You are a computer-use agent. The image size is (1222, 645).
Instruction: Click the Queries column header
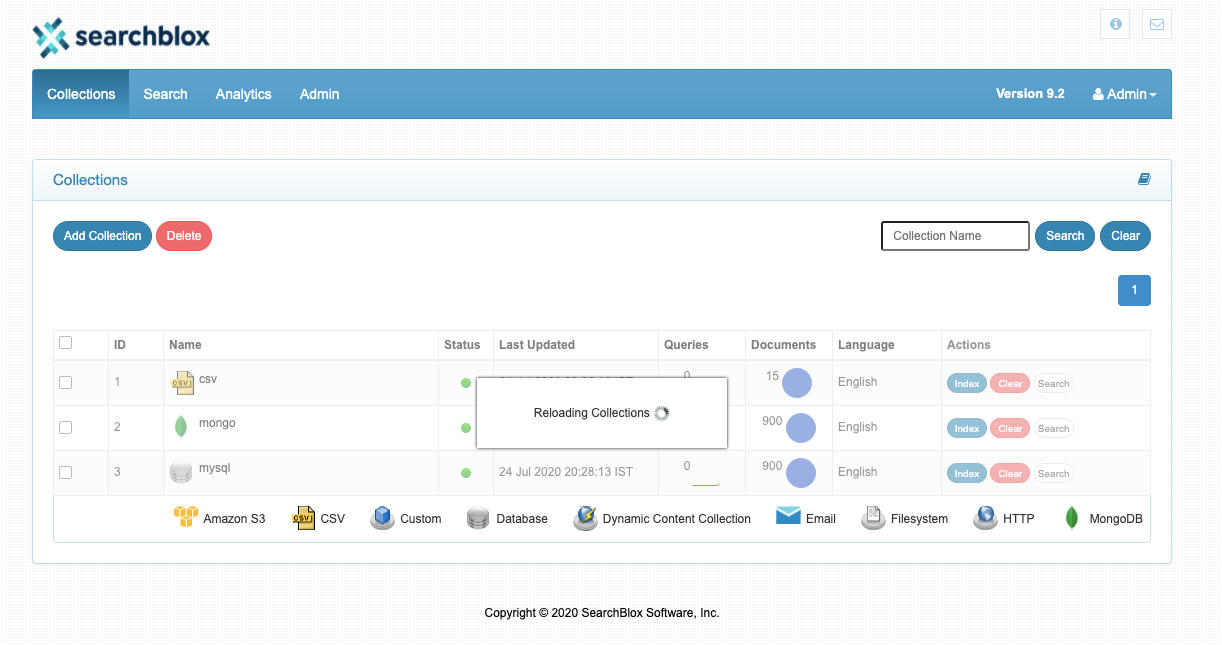click(686, 345)
